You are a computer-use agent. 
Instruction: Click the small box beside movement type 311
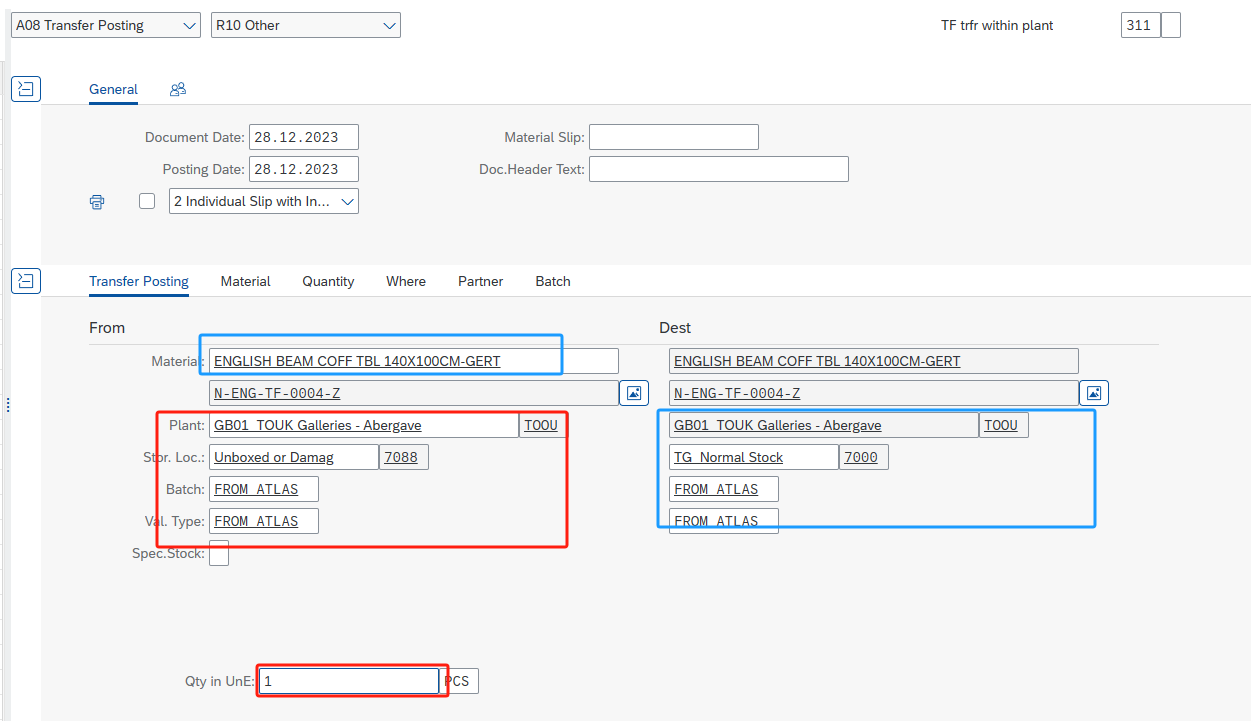(1171, 26)
